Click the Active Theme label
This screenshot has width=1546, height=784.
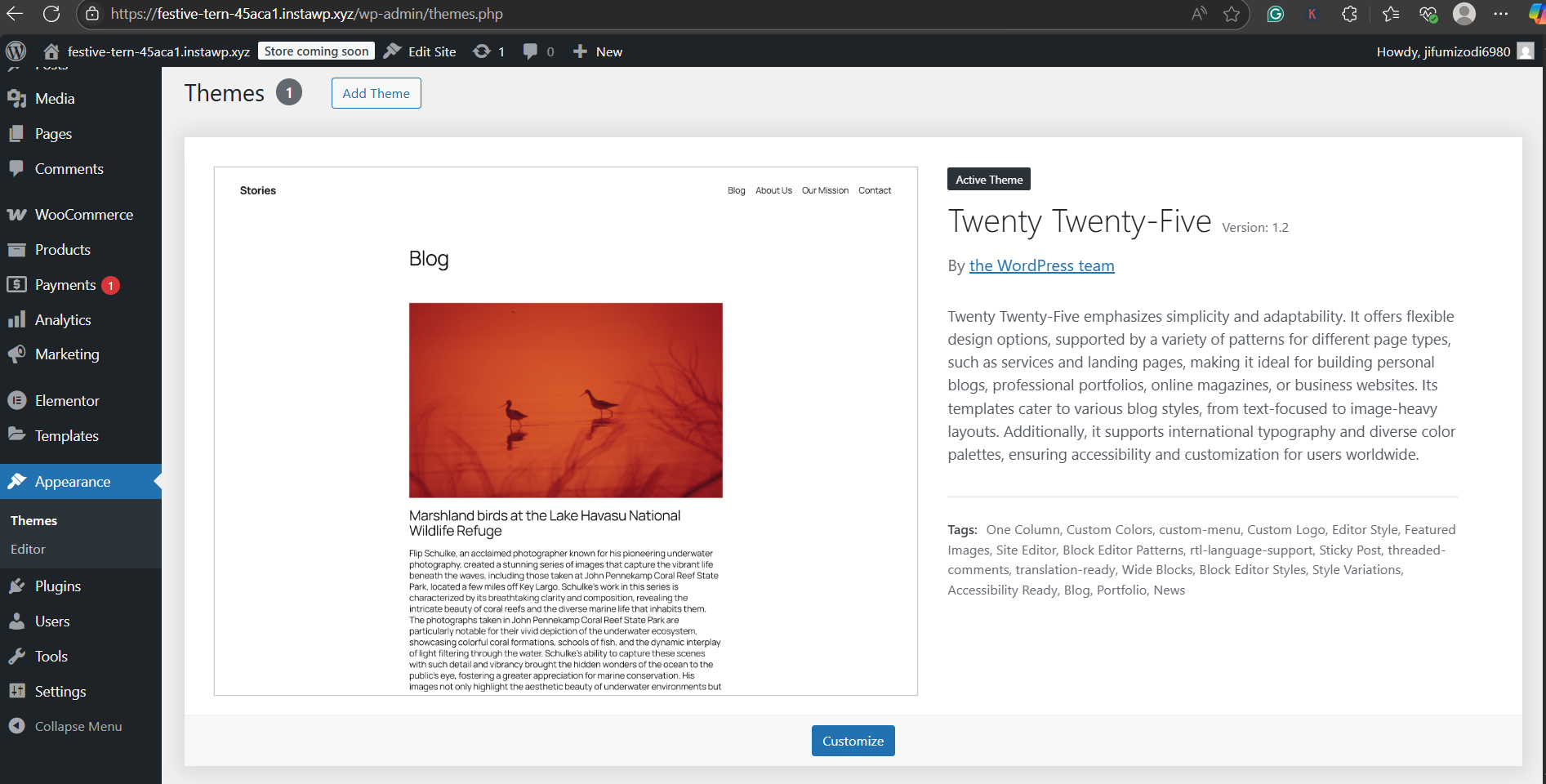(x=989, y=180)
